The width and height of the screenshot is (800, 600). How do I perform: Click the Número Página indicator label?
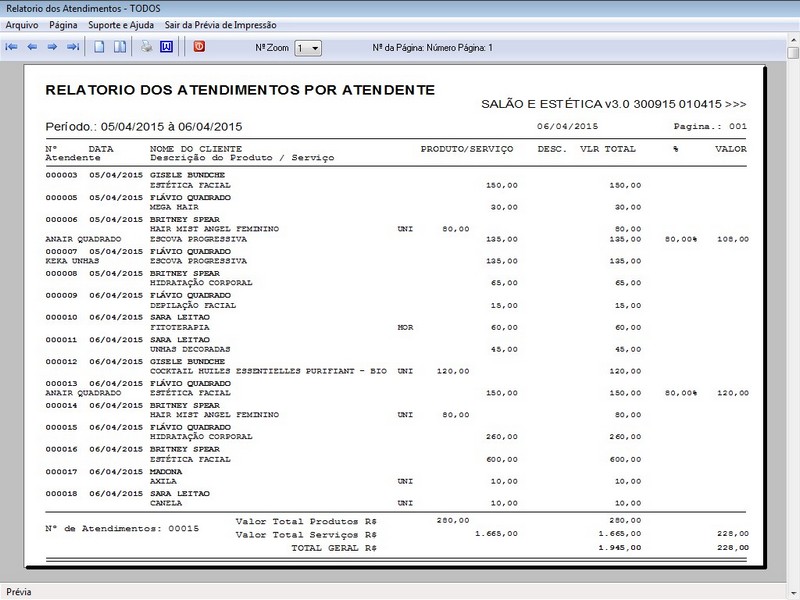pyautogui.click(x=432, y=48)
